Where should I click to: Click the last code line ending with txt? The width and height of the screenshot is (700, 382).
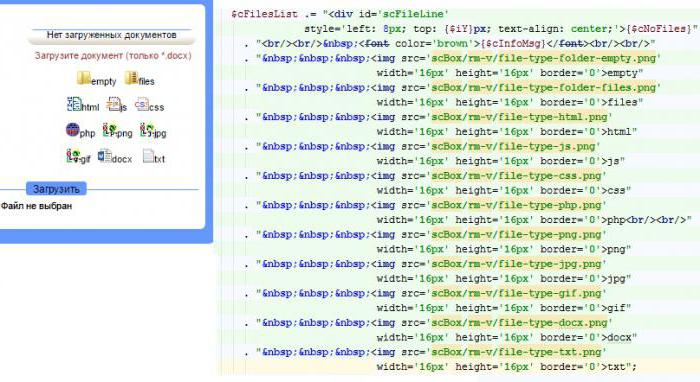tap(507, 367)
